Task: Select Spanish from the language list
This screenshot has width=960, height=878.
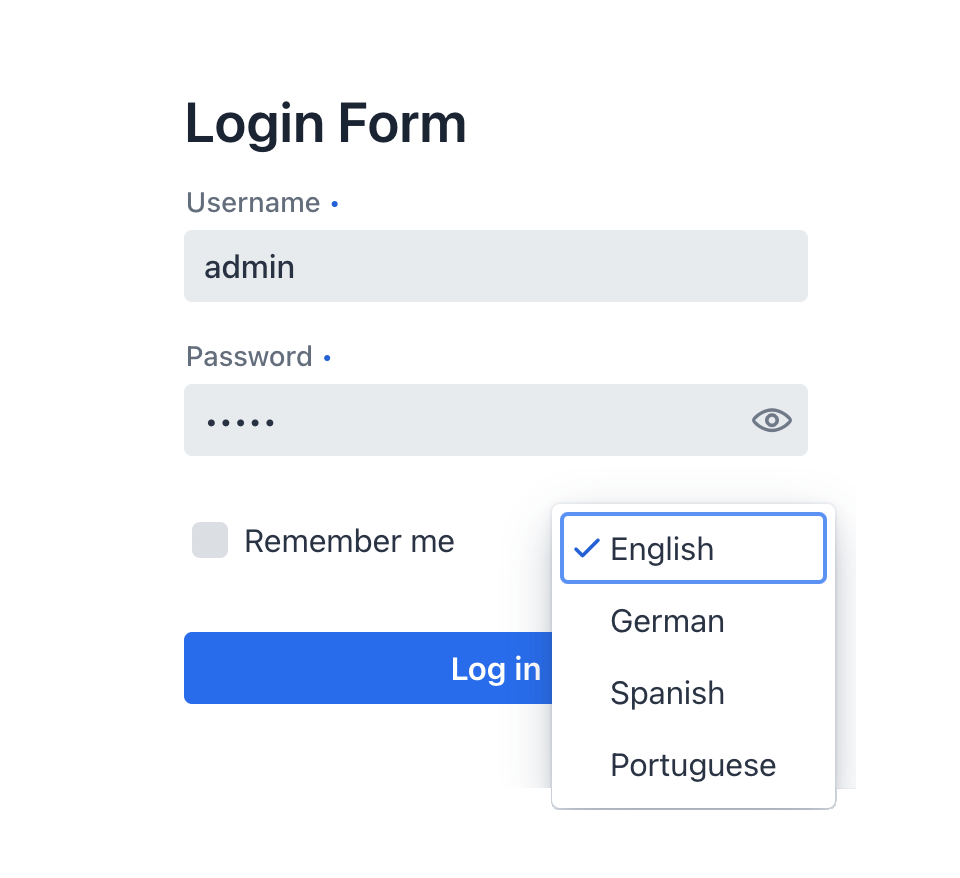Action: click(667, 693)
